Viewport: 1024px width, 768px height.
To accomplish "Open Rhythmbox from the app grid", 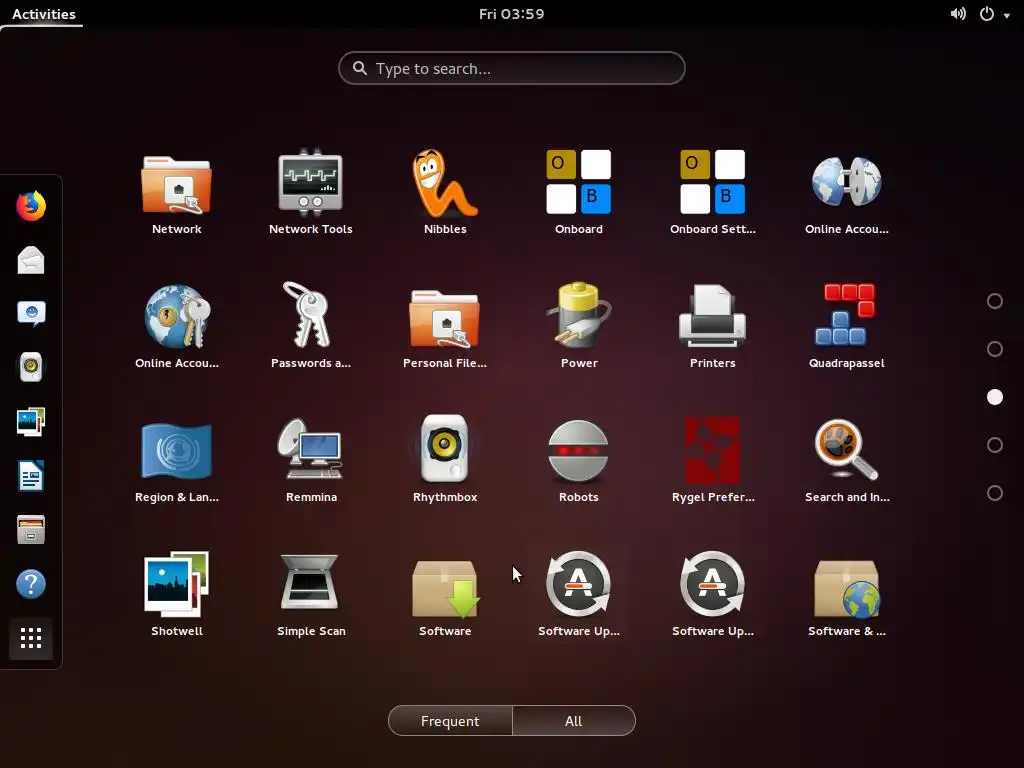I will click(x=445, y=460).
